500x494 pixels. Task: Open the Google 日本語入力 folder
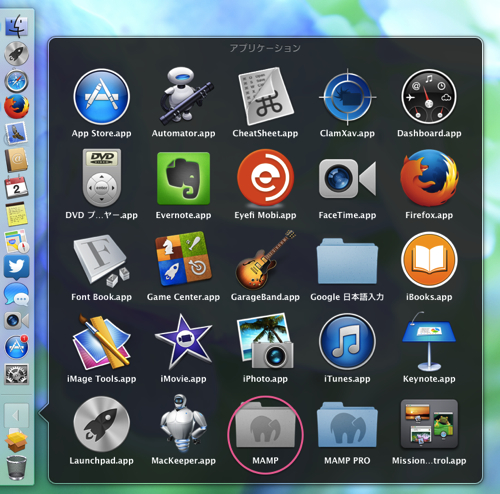coord(347,261)
